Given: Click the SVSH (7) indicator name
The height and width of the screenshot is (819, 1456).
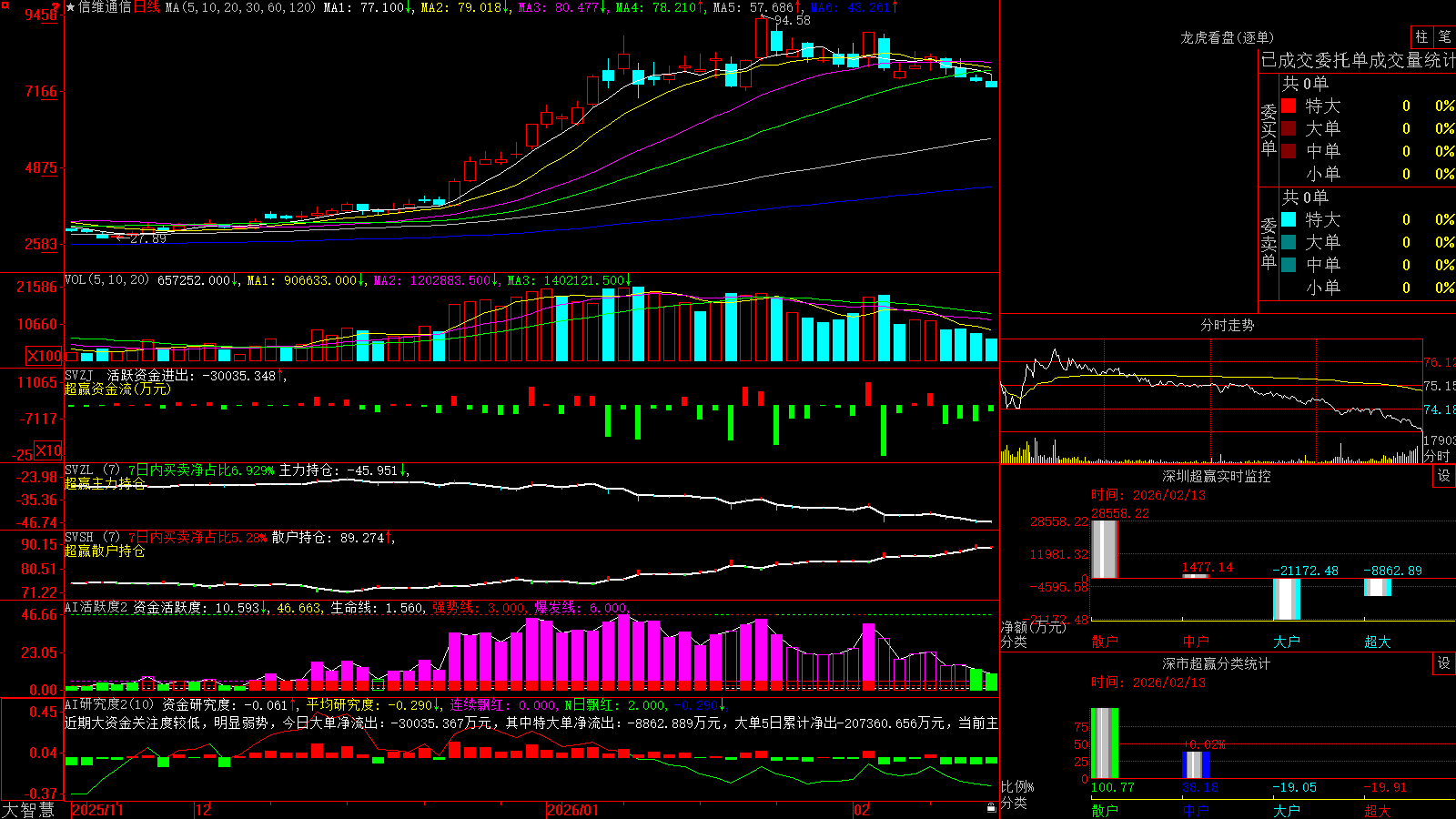Looking at the screenshot, I should [x=92, y=538].
